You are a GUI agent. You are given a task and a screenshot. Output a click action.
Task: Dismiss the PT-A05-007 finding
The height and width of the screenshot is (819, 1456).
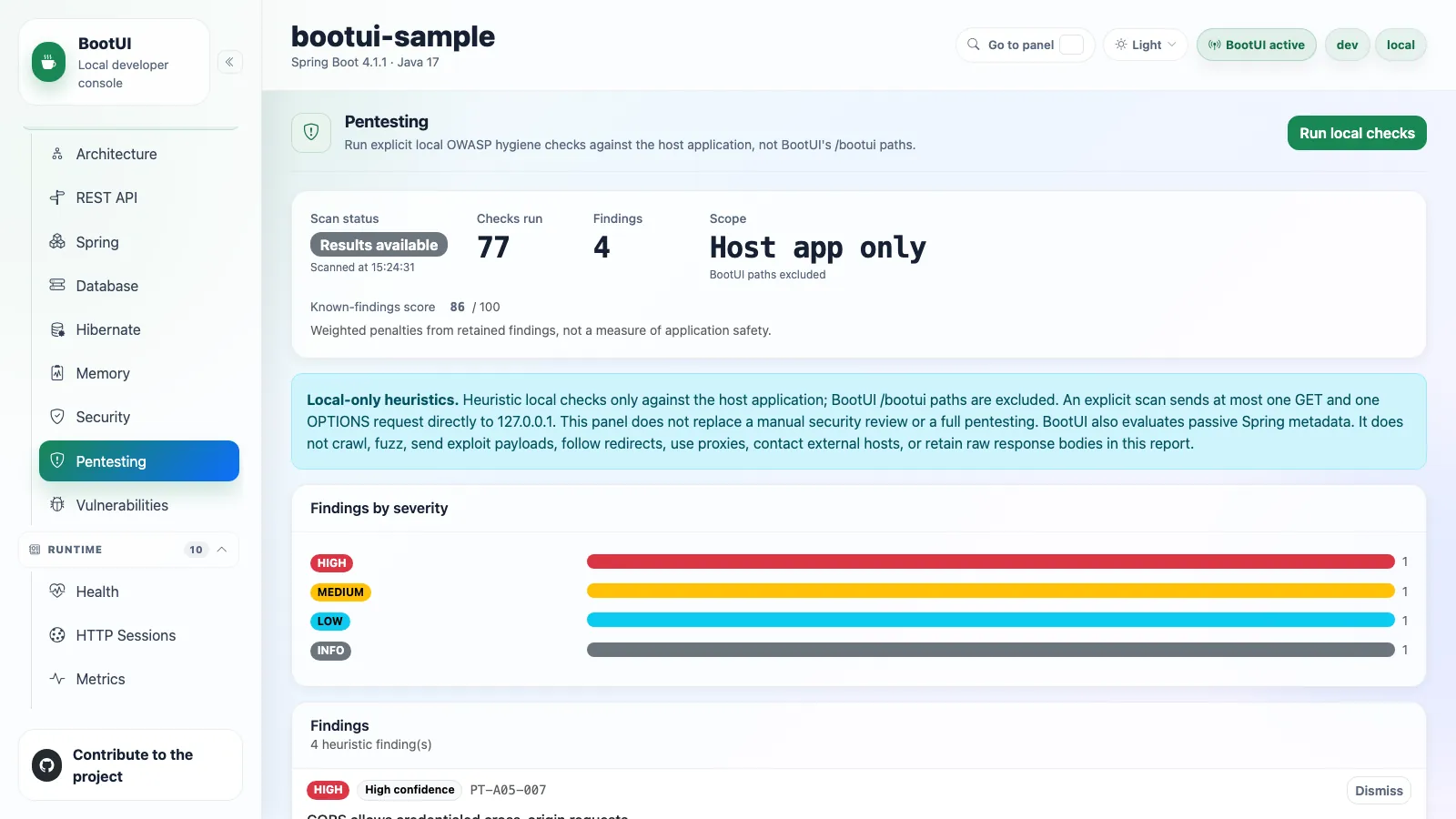(1379, 791)
